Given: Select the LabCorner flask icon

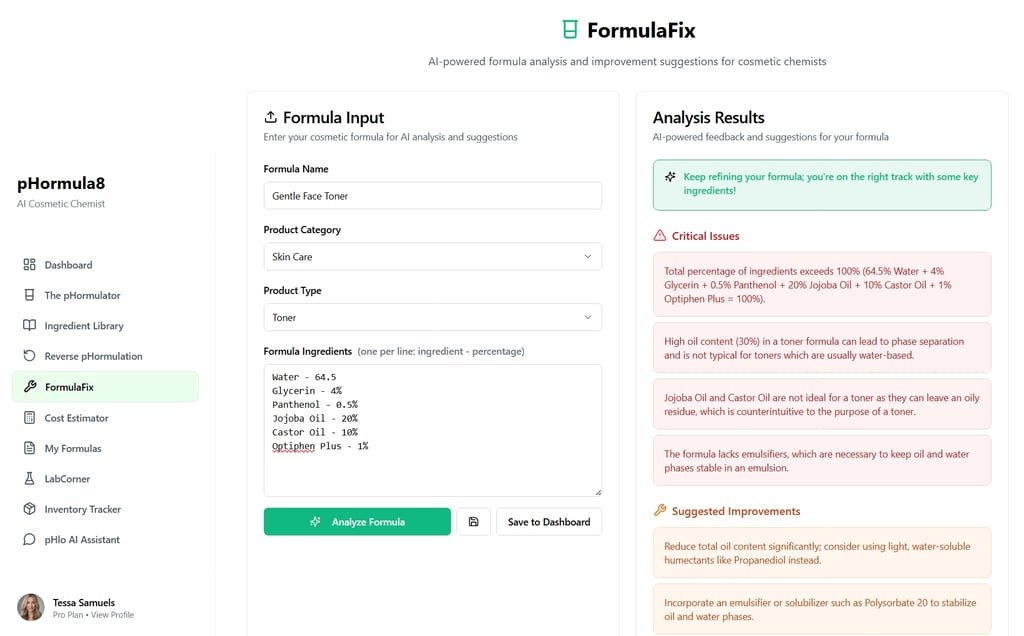Looking at the screenshot, I should click(x=29, y=479).
